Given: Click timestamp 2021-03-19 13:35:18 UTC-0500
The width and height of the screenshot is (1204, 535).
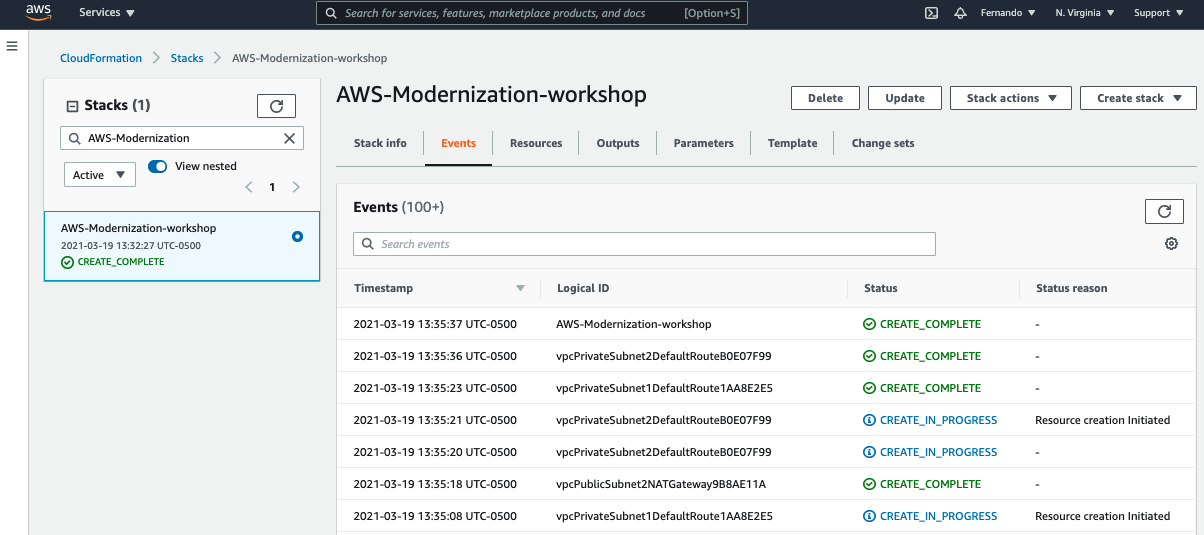Looking at the screenshot, I should (x=435, y=484).
